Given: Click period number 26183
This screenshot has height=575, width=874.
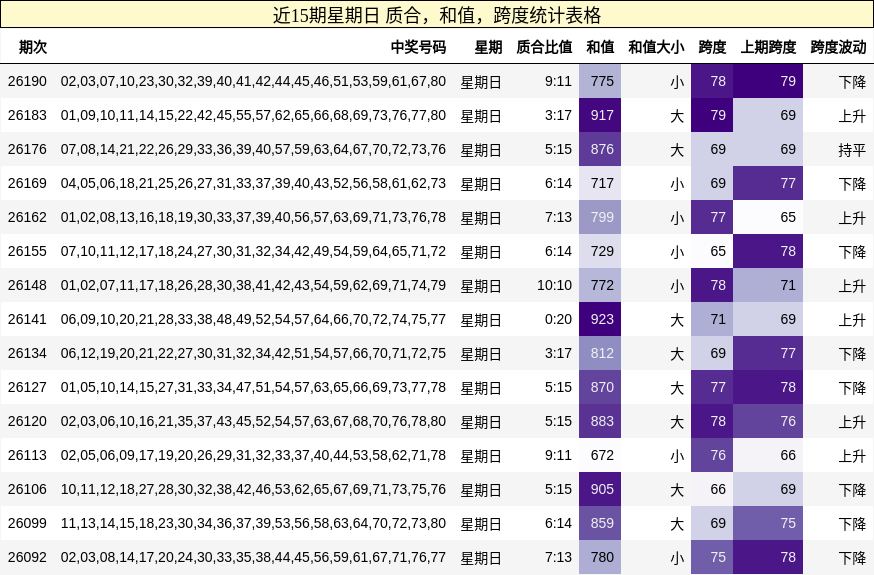Looking at the screenshot, I should [x=27, y=115].
